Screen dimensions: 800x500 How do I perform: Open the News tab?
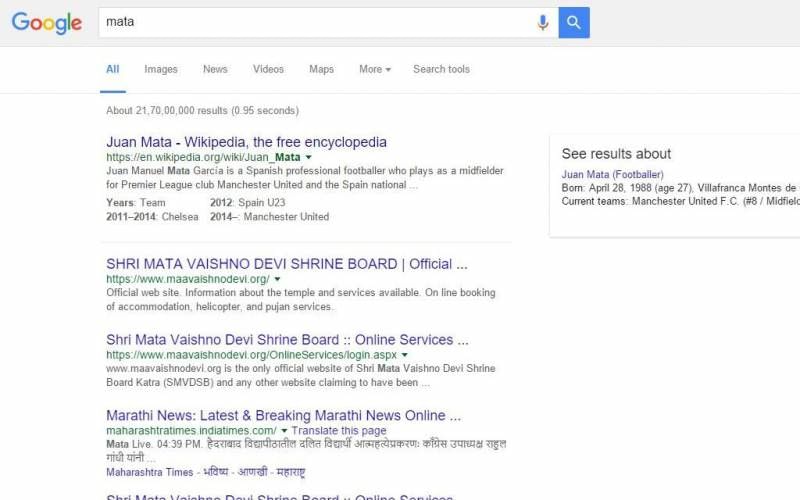pos(215,69)
